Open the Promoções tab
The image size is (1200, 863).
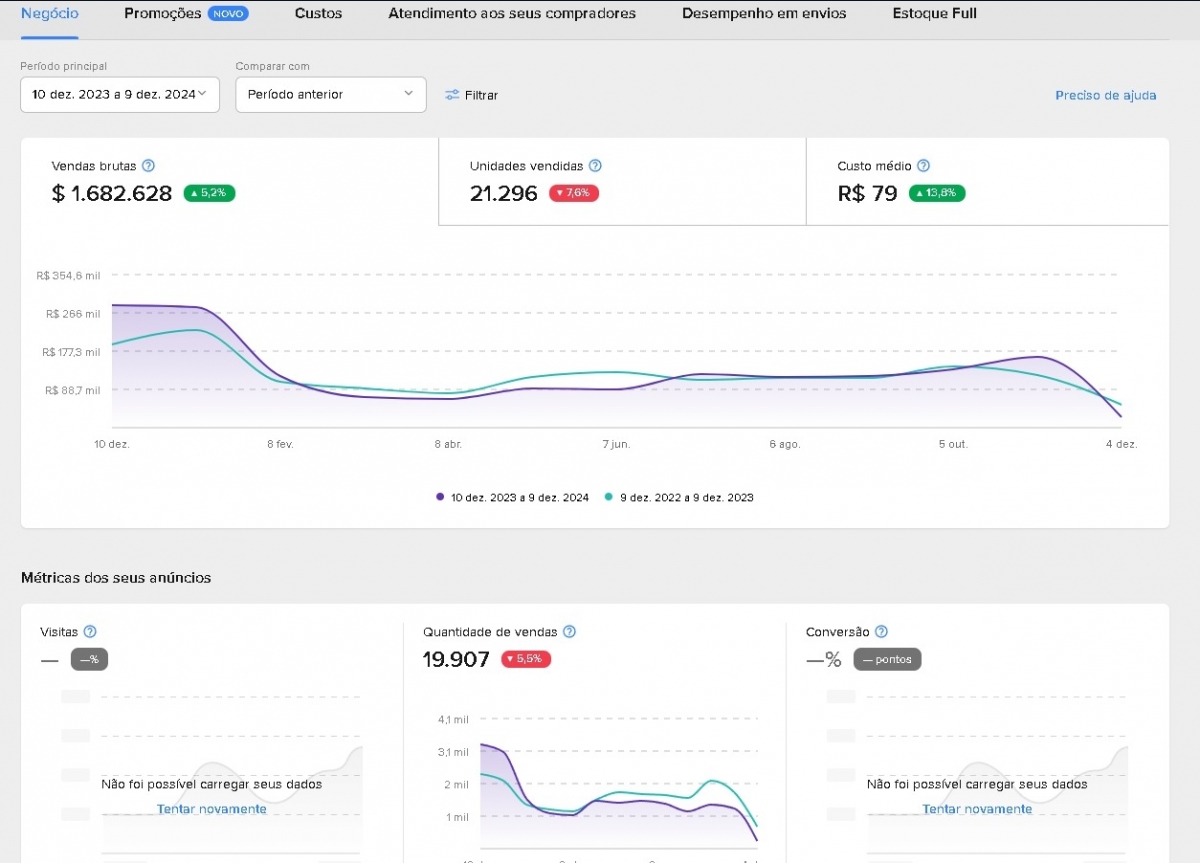163,14
